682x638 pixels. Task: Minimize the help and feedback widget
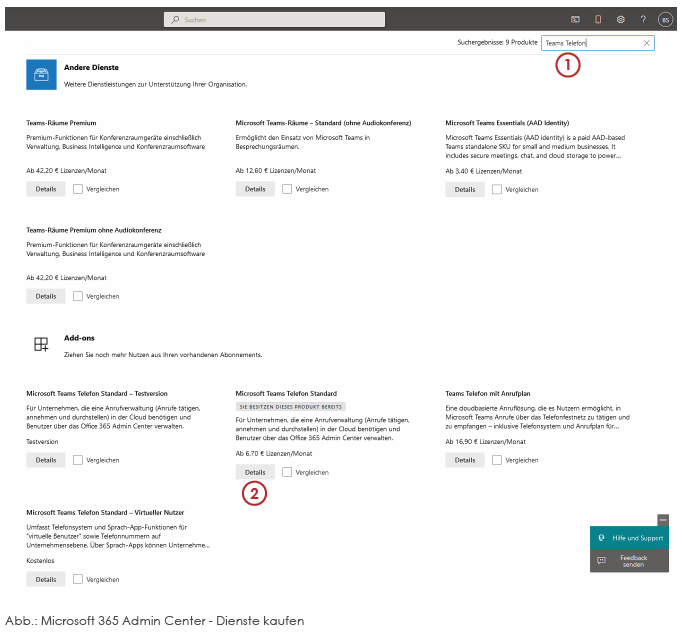coord(663,520)
